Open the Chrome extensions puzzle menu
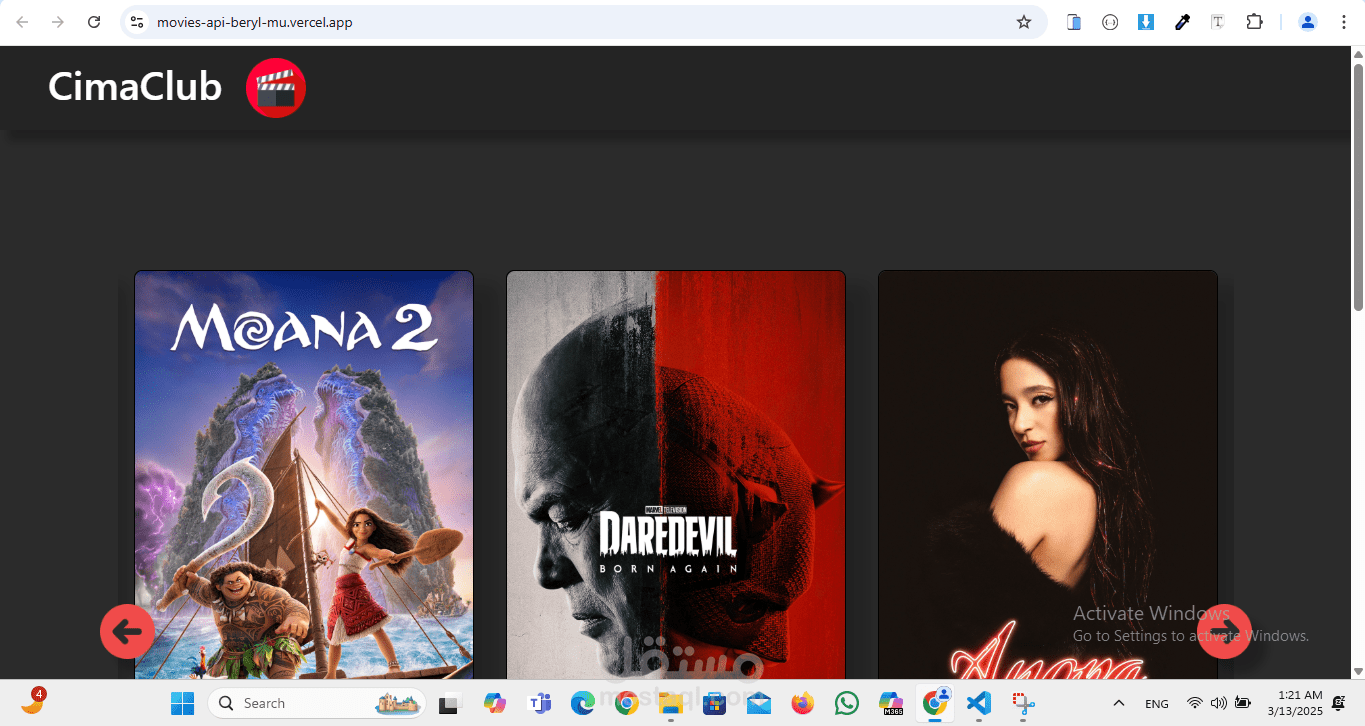The height and width of the screenshot is (726, 1365). 1254,22
